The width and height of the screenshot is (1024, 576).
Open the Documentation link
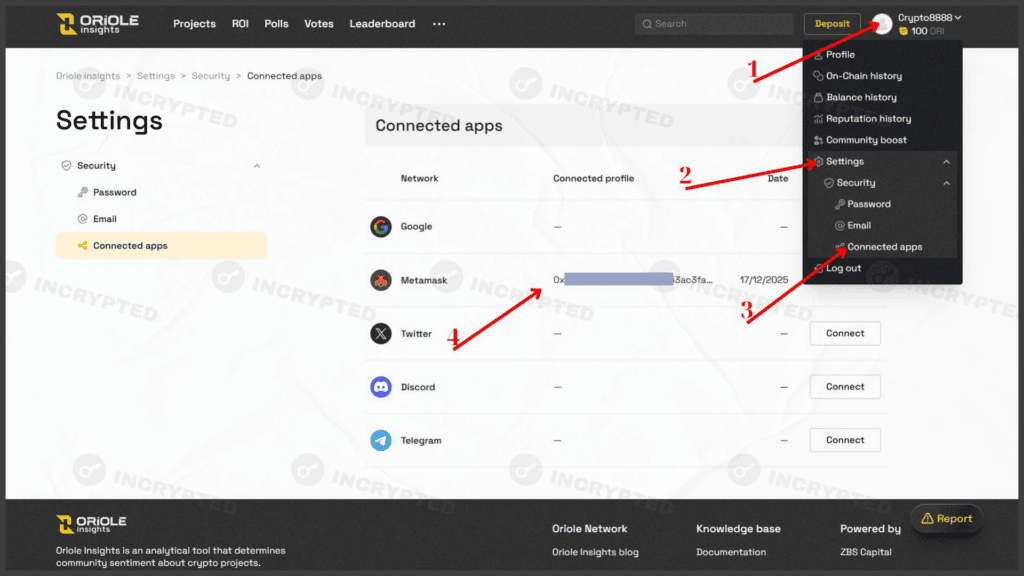coord(729,551)
